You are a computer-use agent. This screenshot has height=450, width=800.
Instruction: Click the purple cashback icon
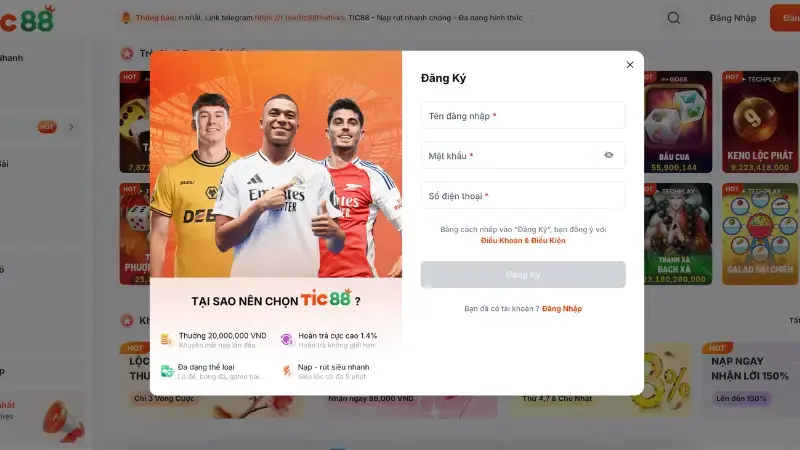(x=287, y=339)
